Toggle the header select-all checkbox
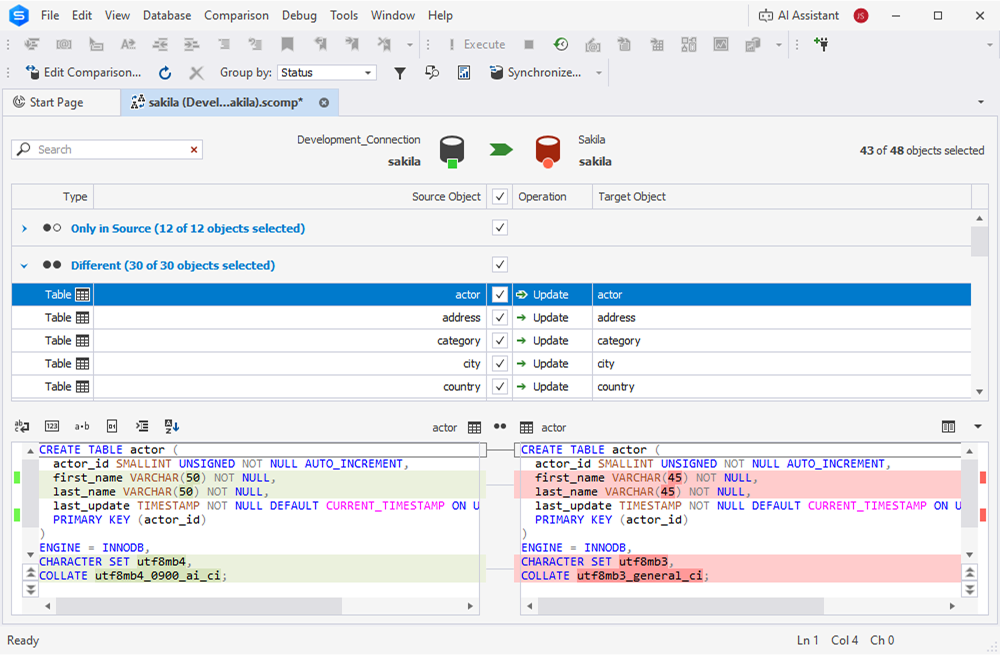The height and width of the screenshot is (655, 1000). point(500,197)
